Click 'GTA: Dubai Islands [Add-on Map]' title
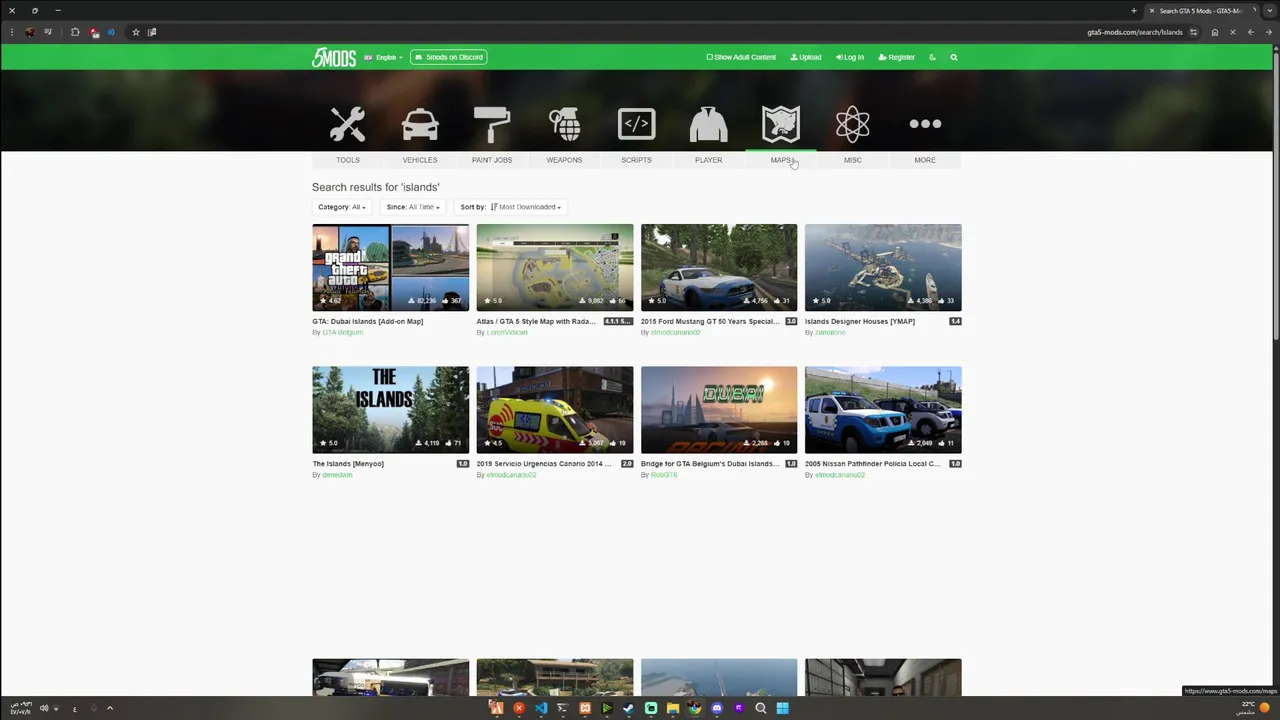The image size is (1280, 720). 367,321
